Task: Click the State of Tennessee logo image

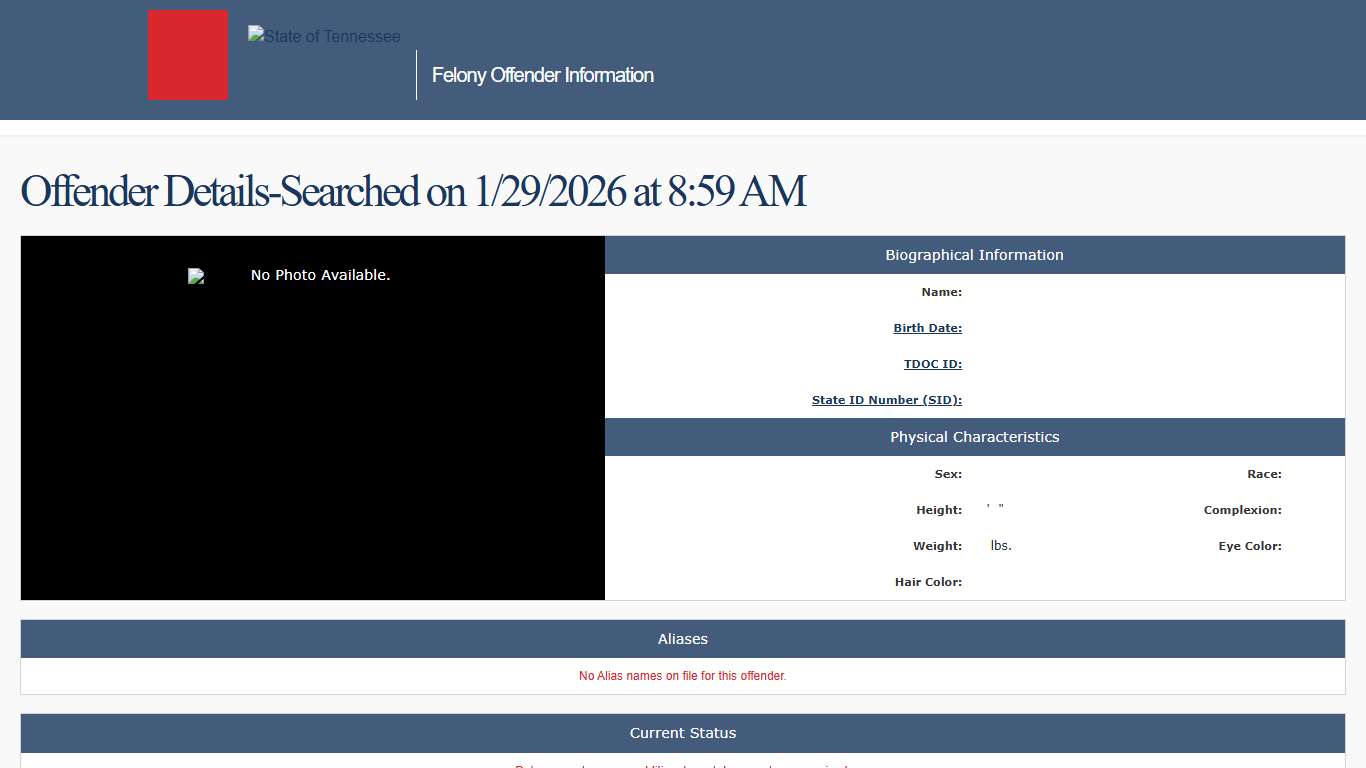Action: pos(324,37)
